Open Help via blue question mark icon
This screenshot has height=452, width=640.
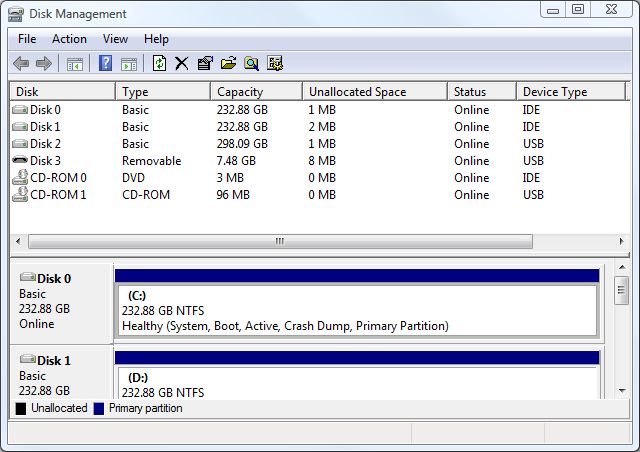coord(105,64)
